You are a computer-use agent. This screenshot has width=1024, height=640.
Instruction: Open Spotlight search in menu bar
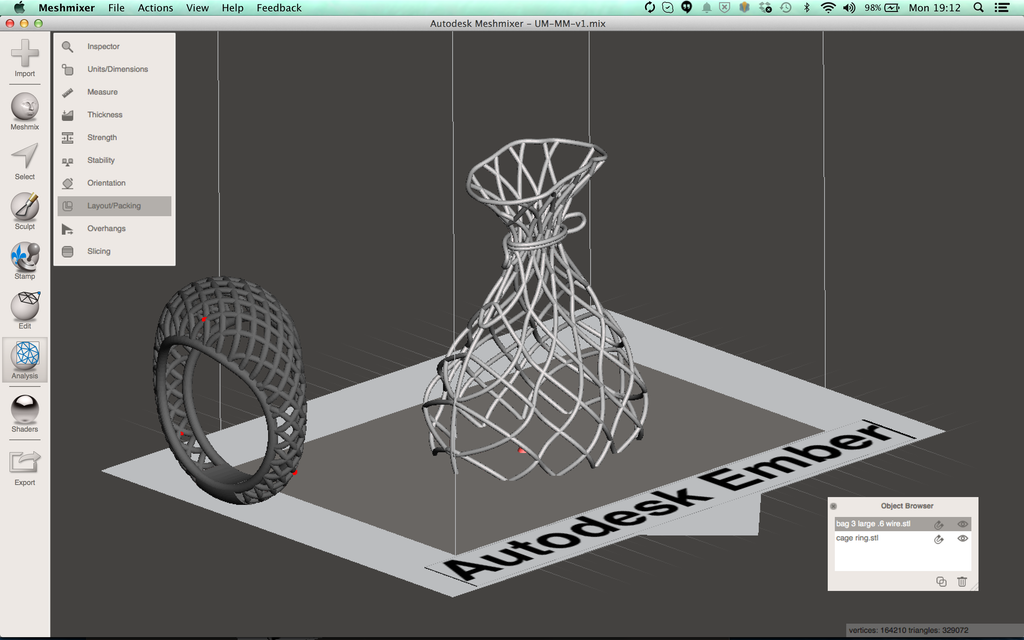(978, 8)
